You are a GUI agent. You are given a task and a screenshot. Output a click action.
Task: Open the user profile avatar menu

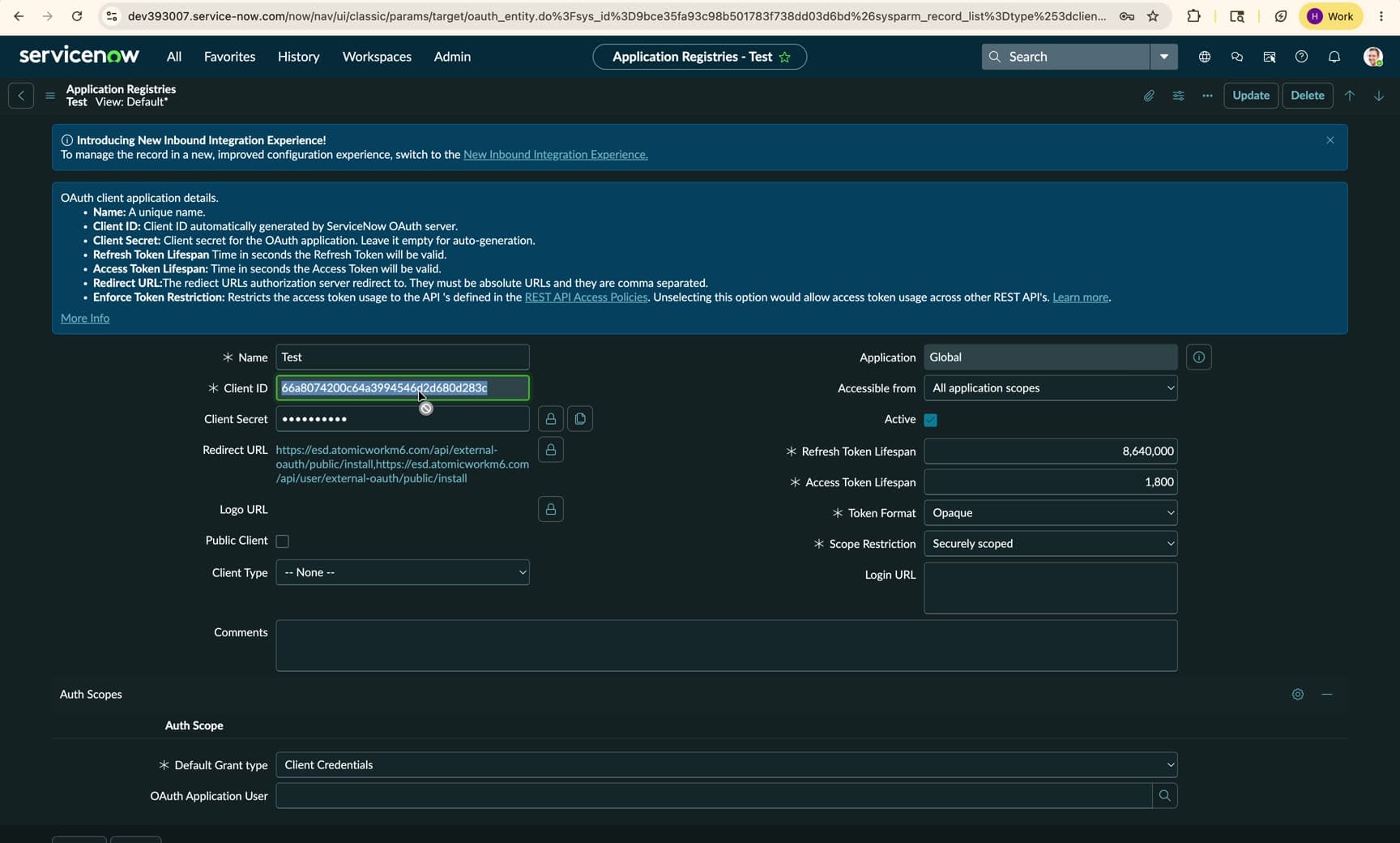point(1372,57)
